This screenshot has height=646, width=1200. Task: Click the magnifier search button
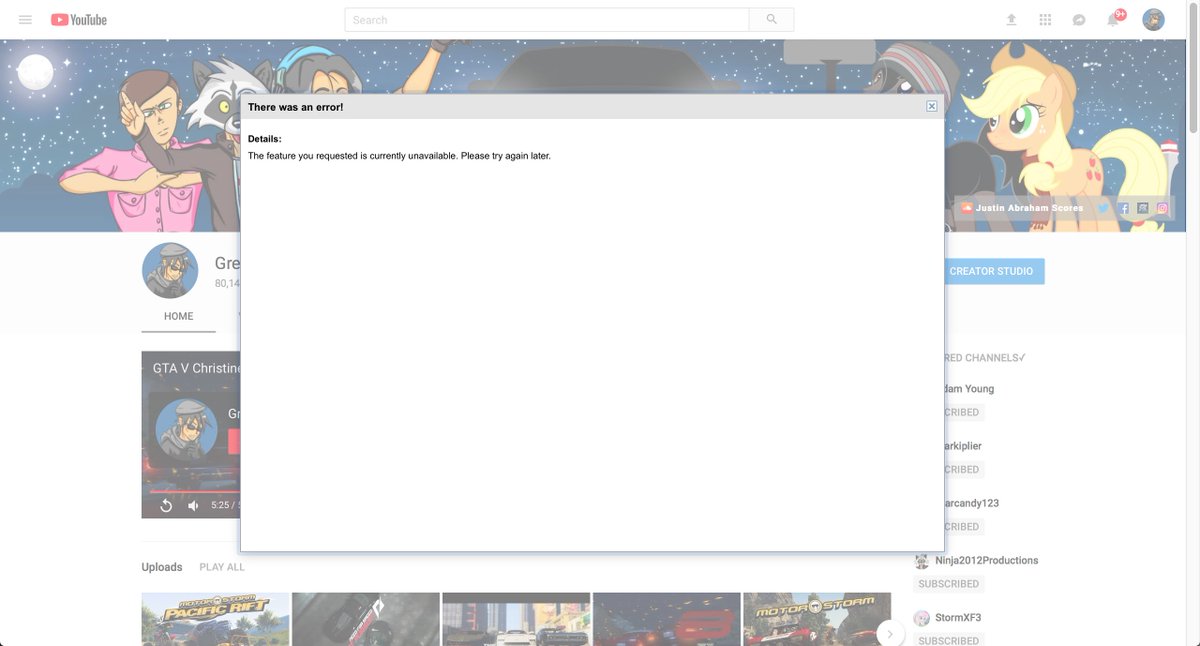pyautogui.click(x=771, y=20)
